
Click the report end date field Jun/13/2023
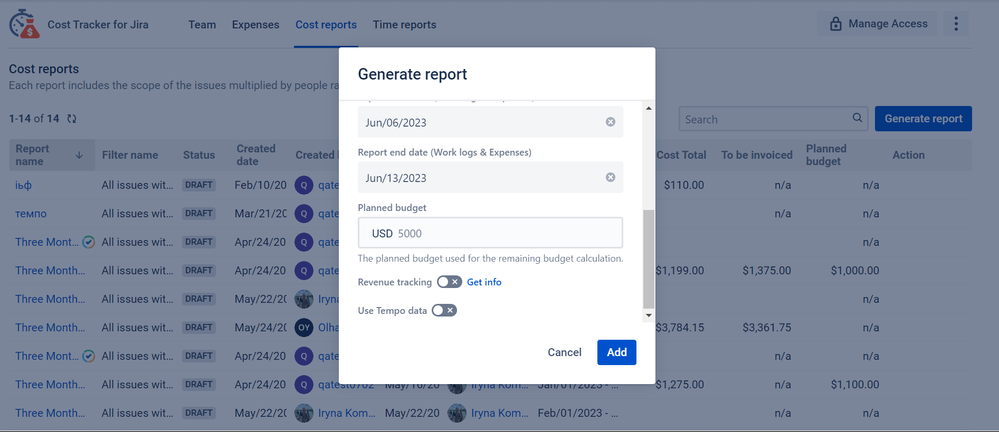point(490,177)
